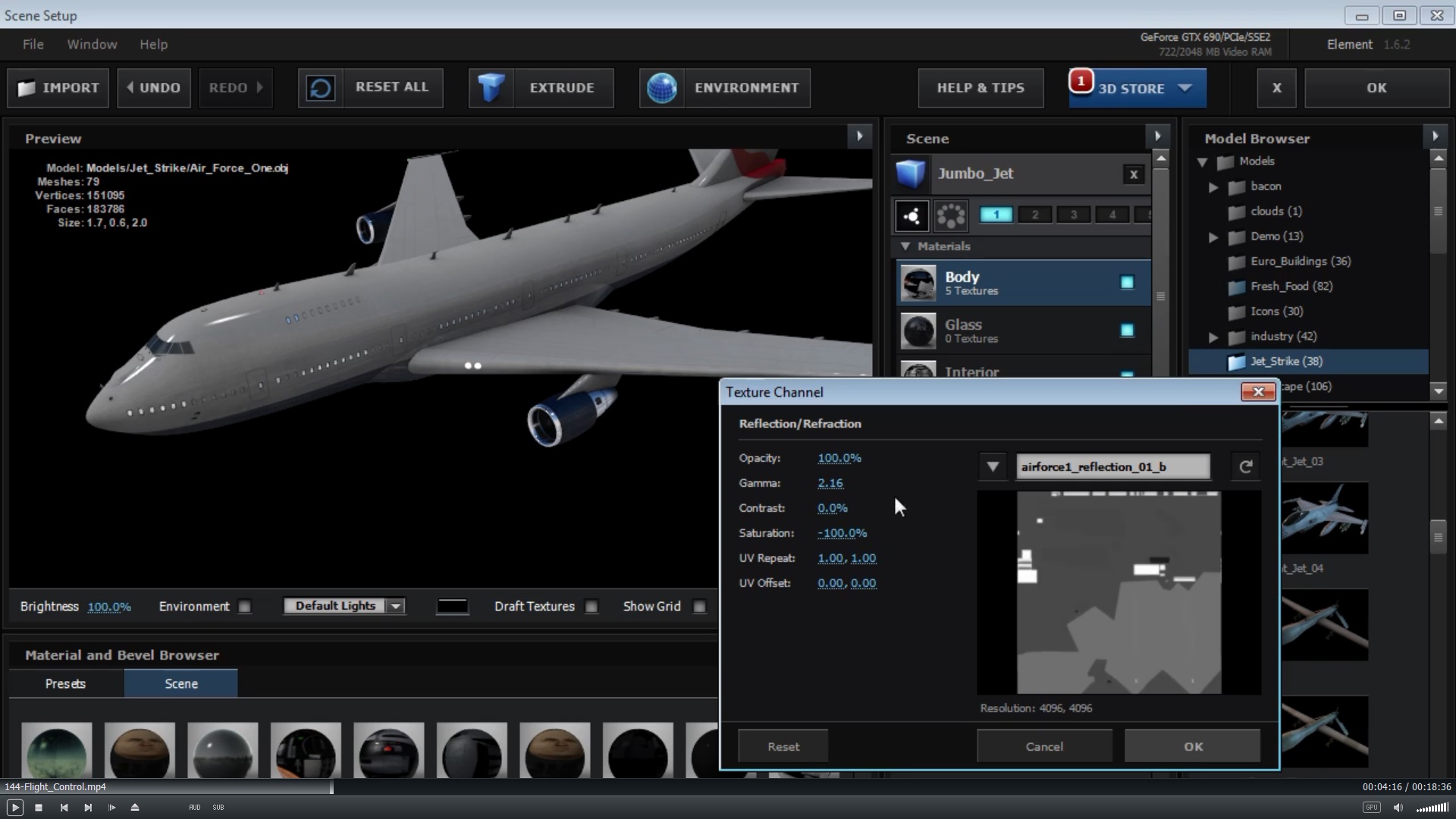Open texture selection dropdown arrow
The image size is (1456, 819).
(x=992, y=466)
